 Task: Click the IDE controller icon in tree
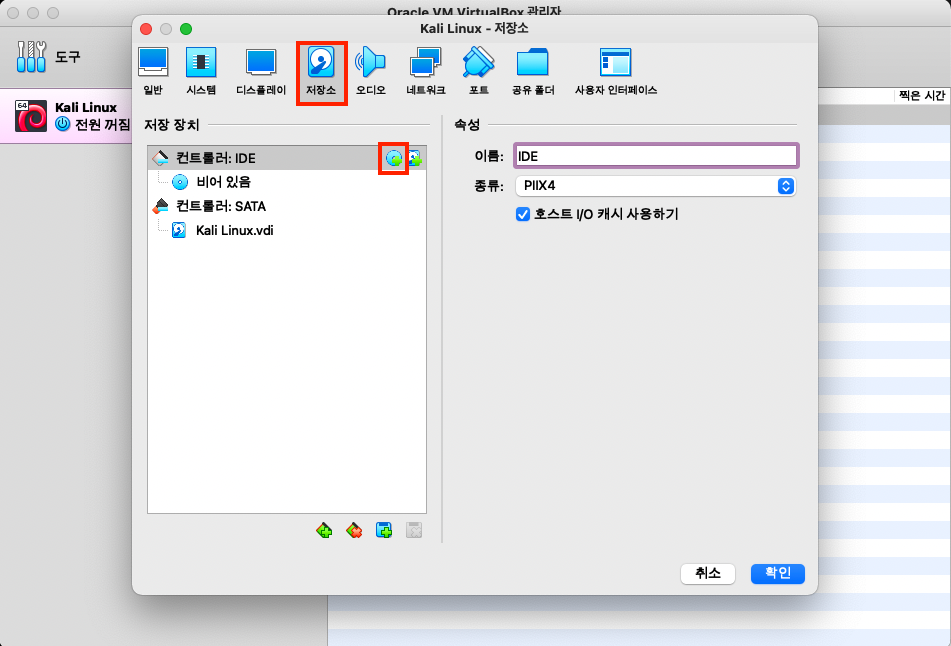coord(161,158)
